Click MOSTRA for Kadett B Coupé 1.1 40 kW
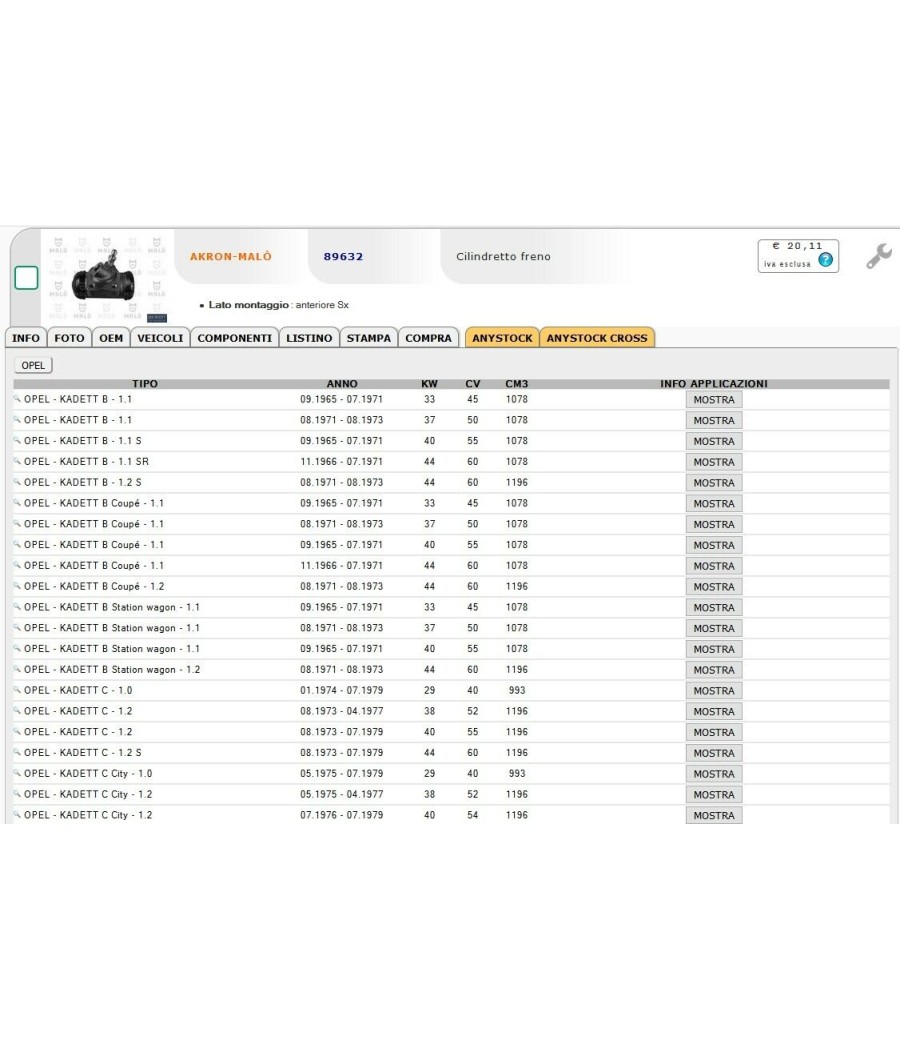900x1050 pixels. tap(714, 545)
